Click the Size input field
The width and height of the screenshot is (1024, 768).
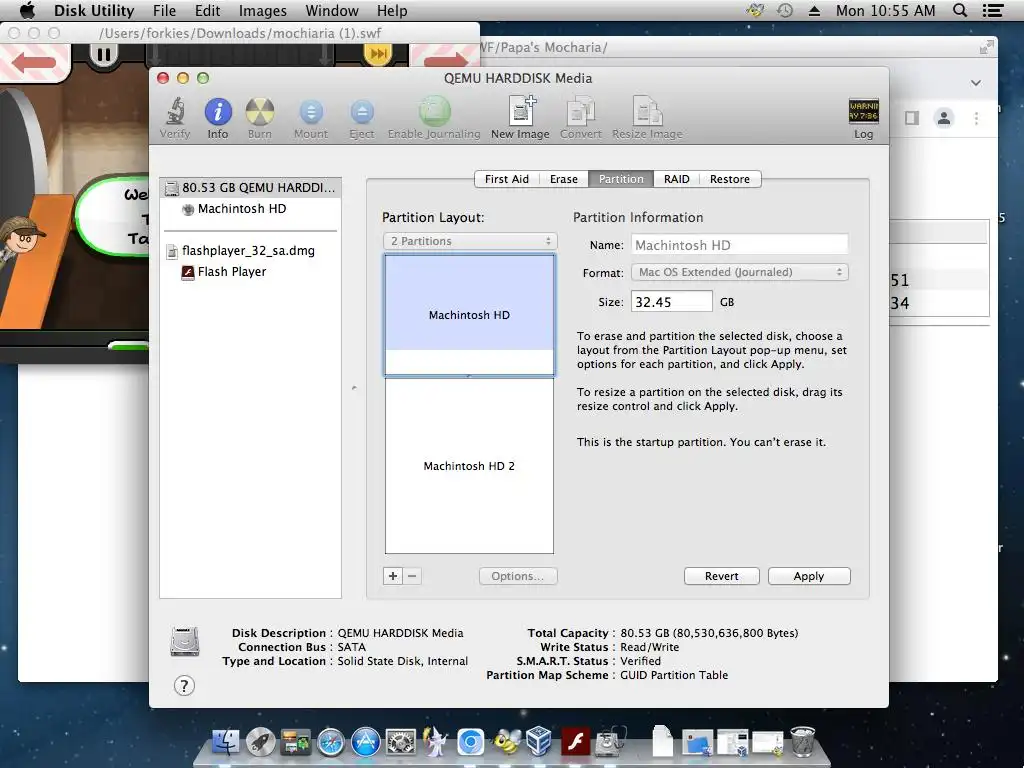(671, 302)
